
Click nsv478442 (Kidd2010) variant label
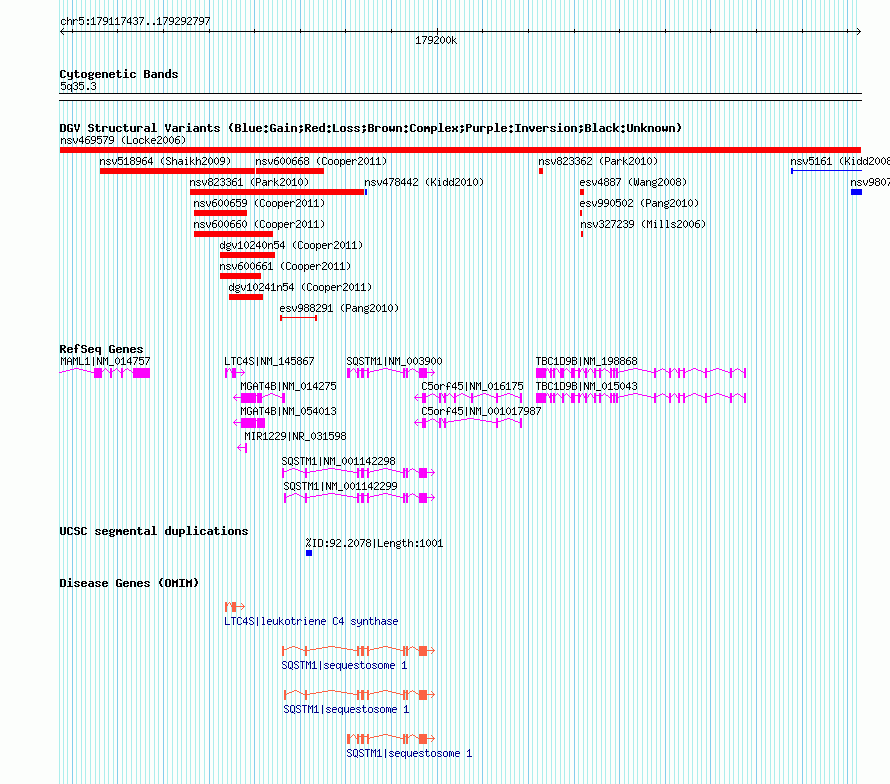pyautogui.click(x=424, y=182)
